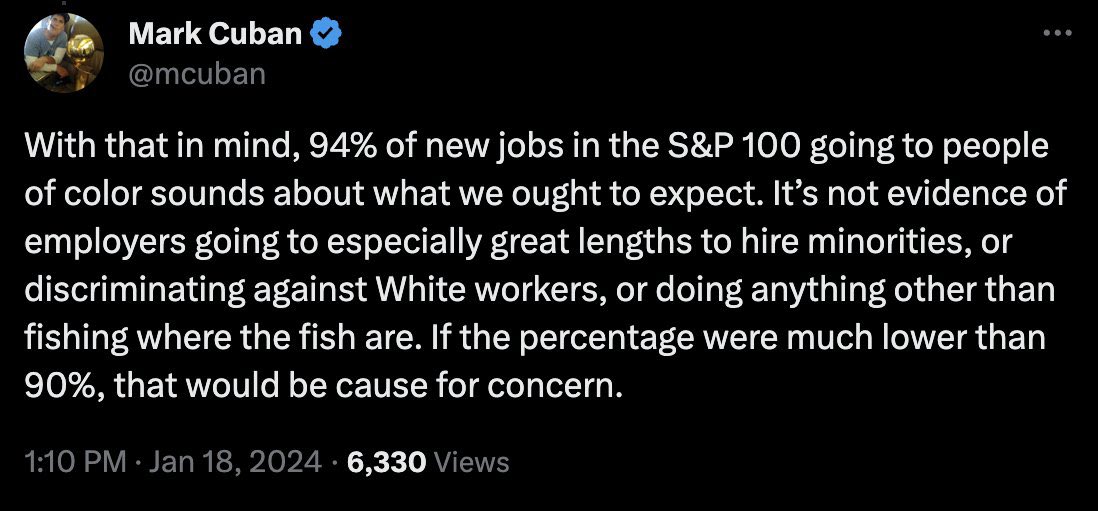Click the "94%" figure in the tweet

click(342, 147)
